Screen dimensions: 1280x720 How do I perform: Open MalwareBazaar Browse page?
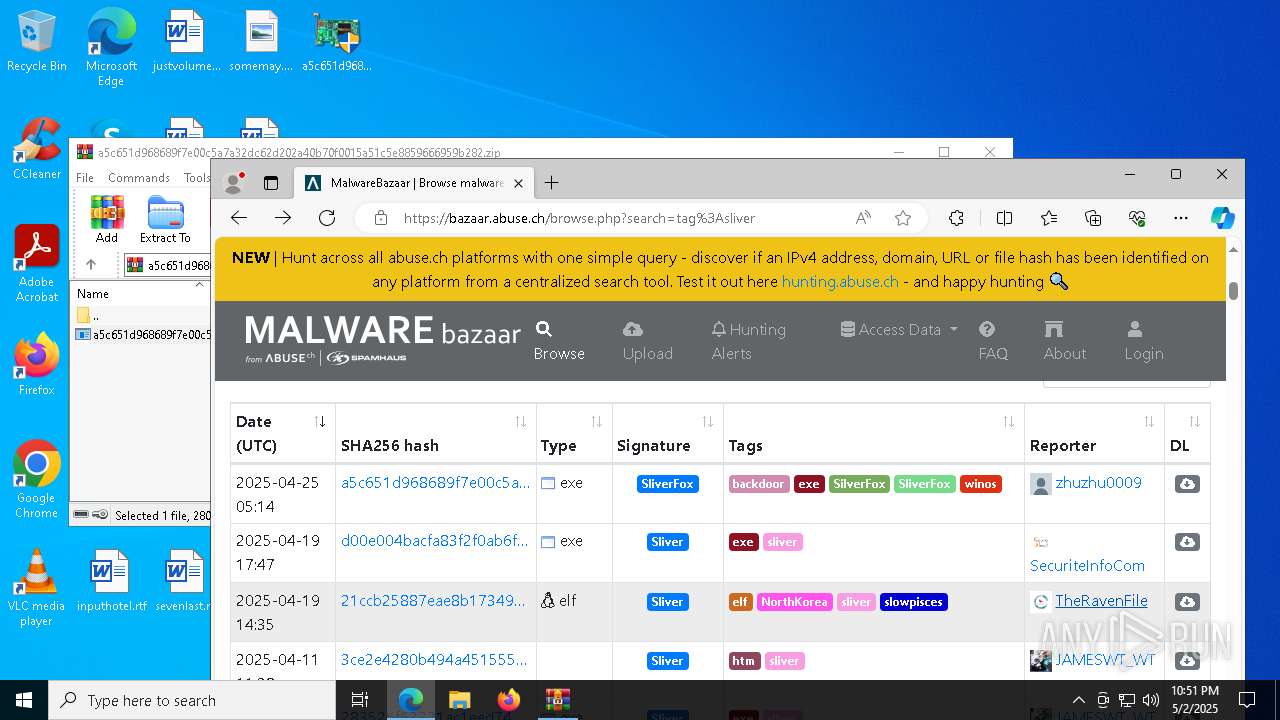(559, 341)
